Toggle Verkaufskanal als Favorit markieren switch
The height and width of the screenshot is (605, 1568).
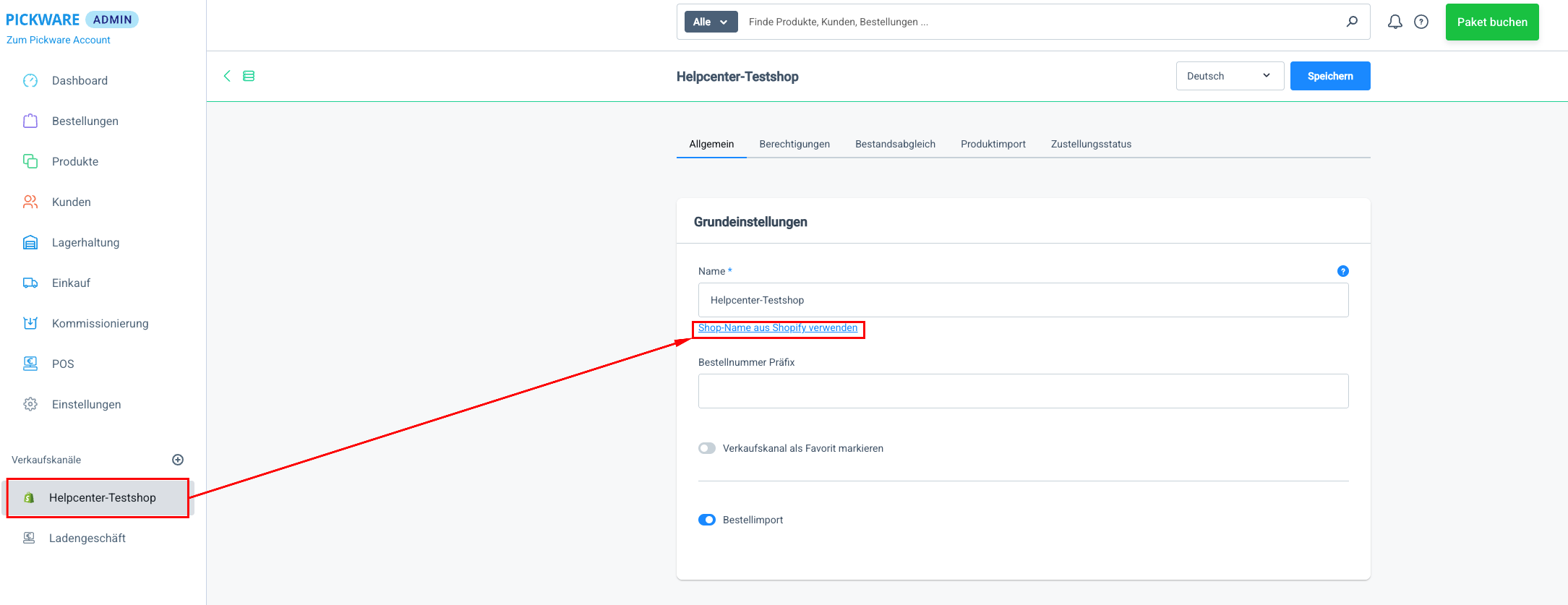point(707,448)
